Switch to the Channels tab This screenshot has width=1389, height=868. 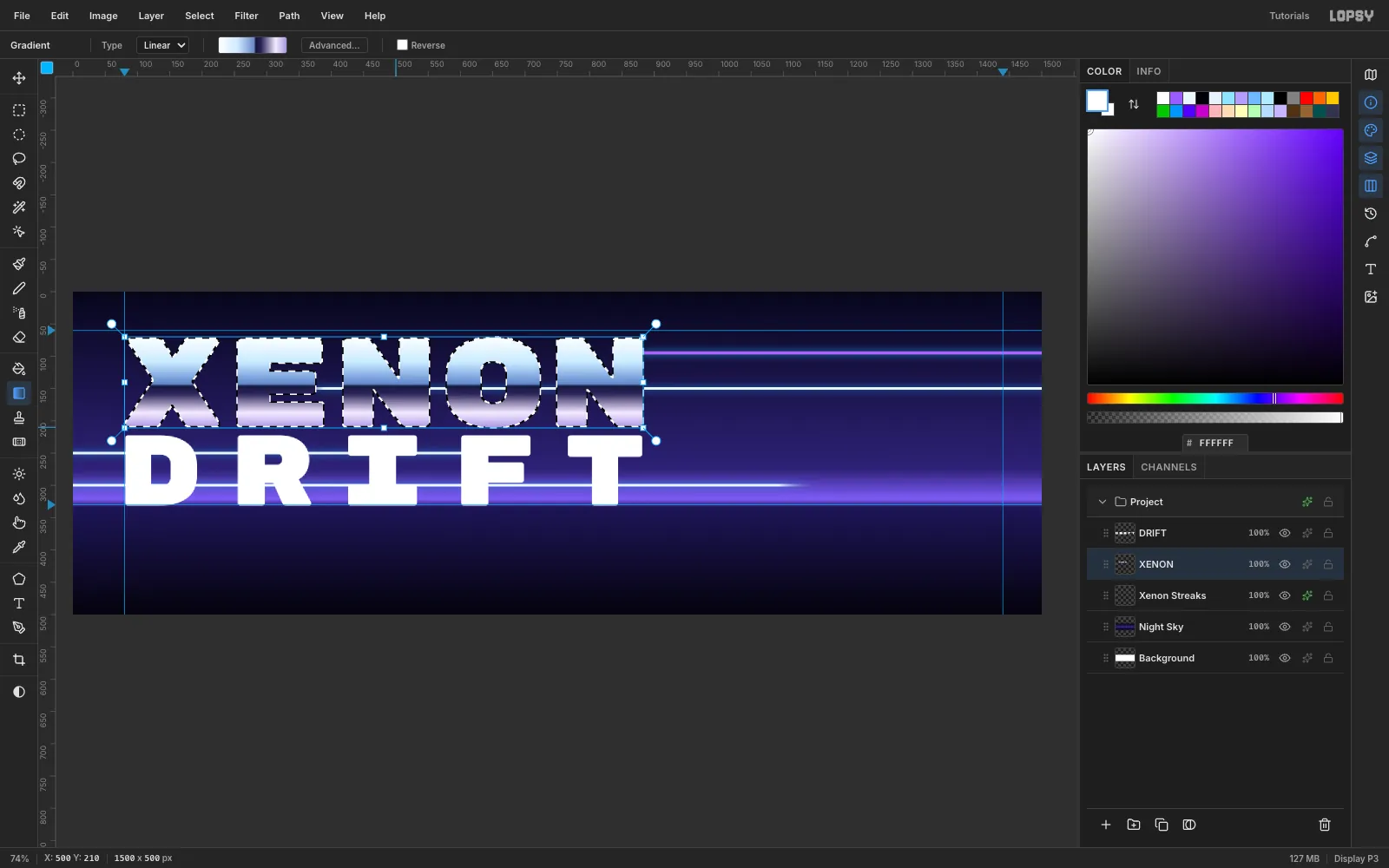(x=1168, y=467)
